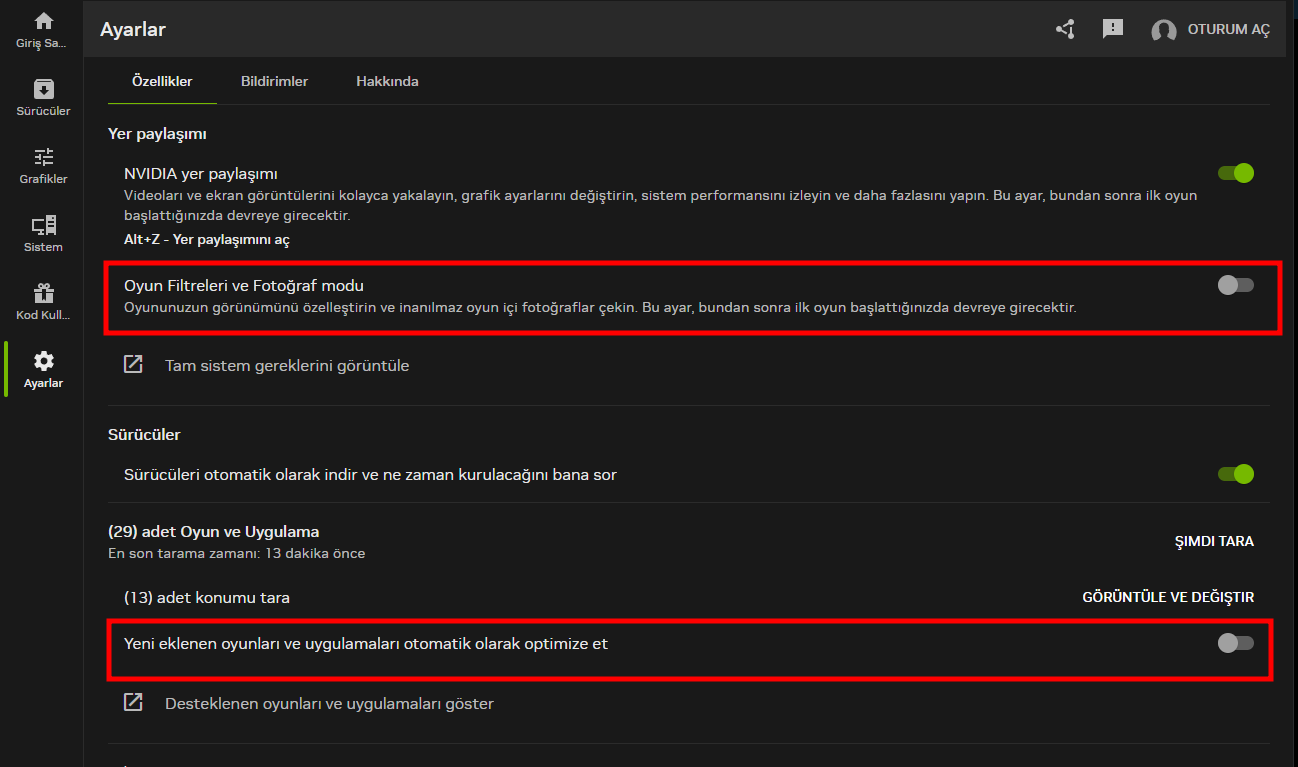Click external link icon beside Tam sistem gereklerini
Viewport: 1298px width, 767px height.
133,365
